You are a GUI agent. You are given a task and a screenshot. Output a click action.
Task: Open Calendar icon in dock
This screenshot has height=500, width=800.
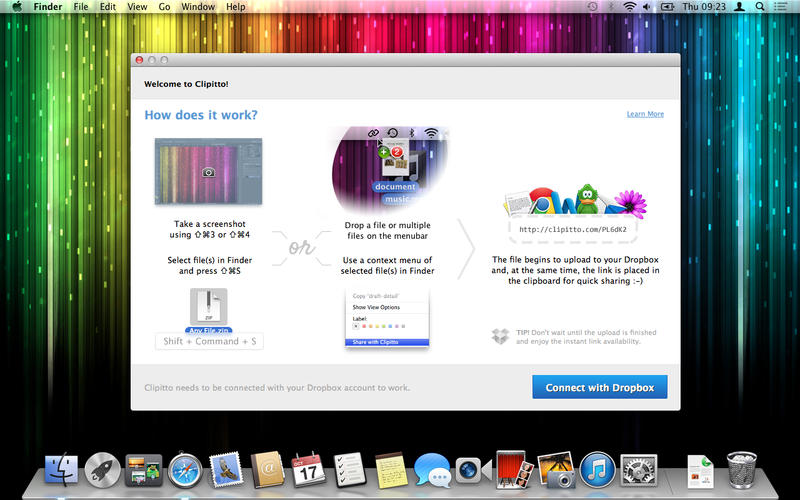pyautogui.click(x=309, y=469)
